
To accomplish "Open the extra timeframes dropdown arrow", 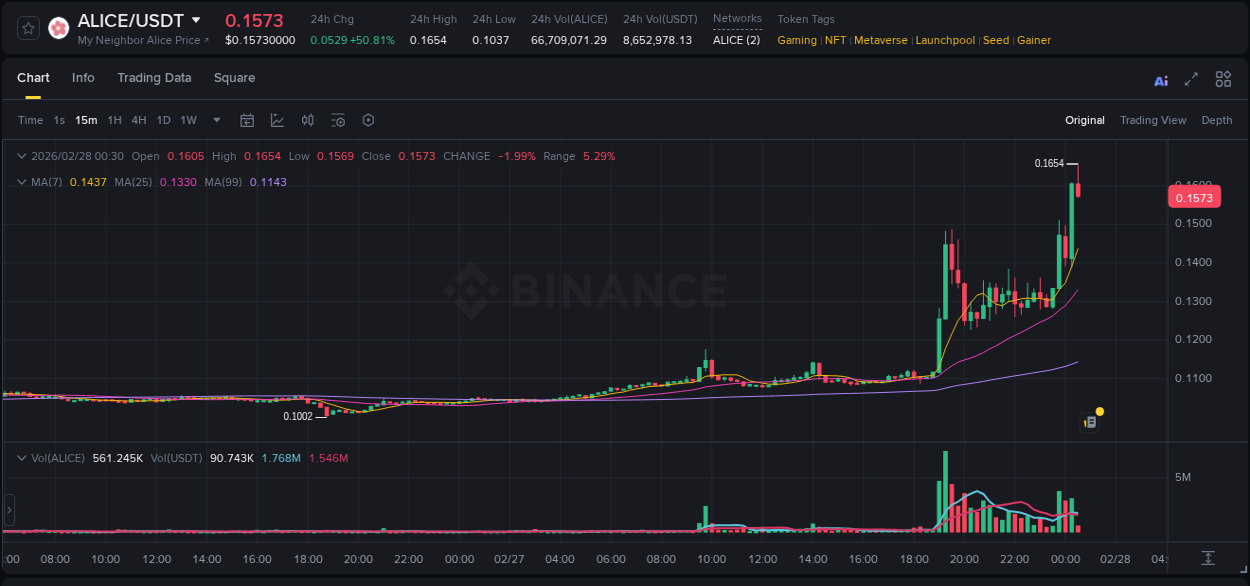I will point(215,120).
